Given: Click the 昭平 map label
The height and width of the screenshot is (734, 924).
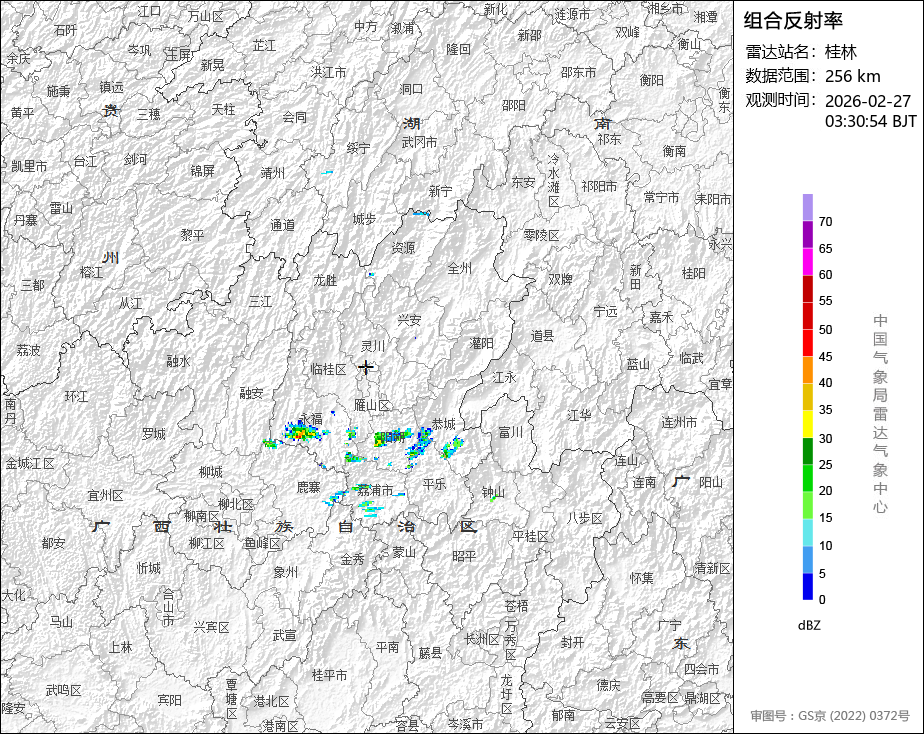Looking at the screenshot, I should click(464, 556).
